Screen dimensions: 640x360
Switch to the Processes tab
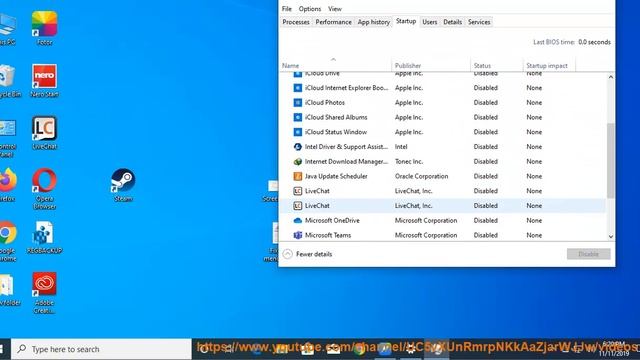point(296,22)
